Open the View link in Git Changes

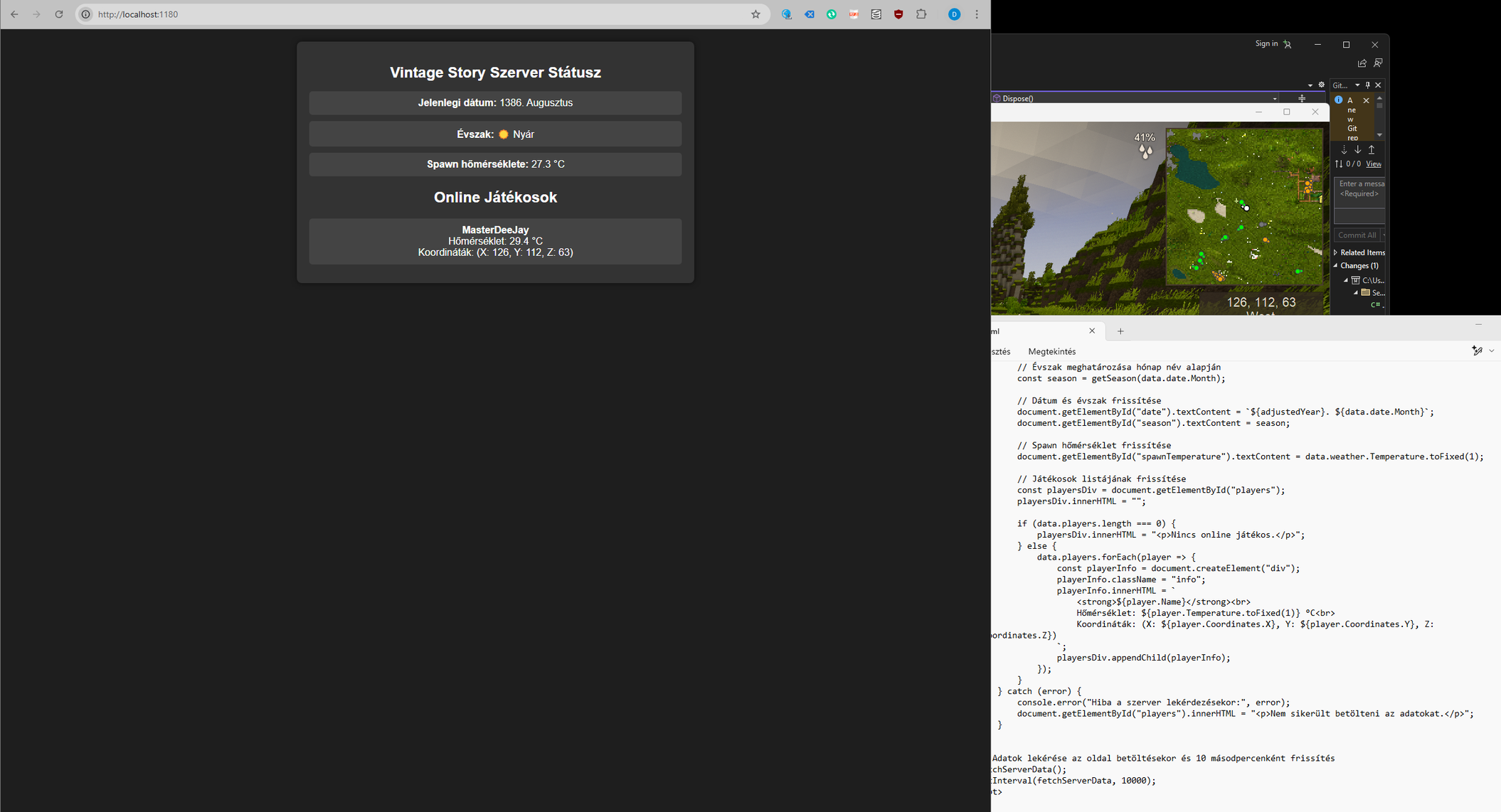tap(1374, 164)
